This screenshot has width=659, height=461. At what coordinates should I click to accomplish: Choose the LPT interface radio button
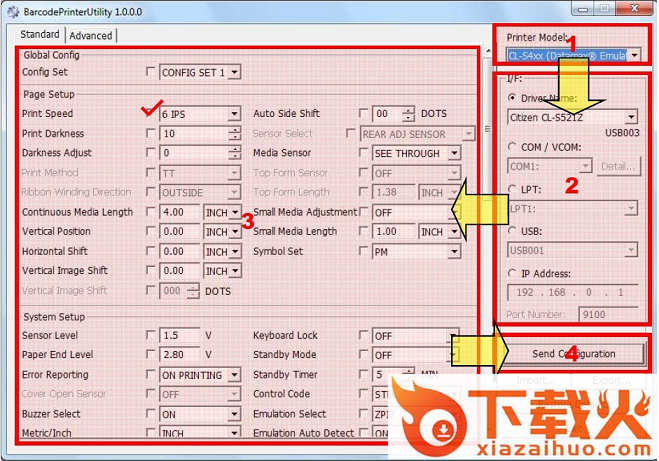(512, 189)
